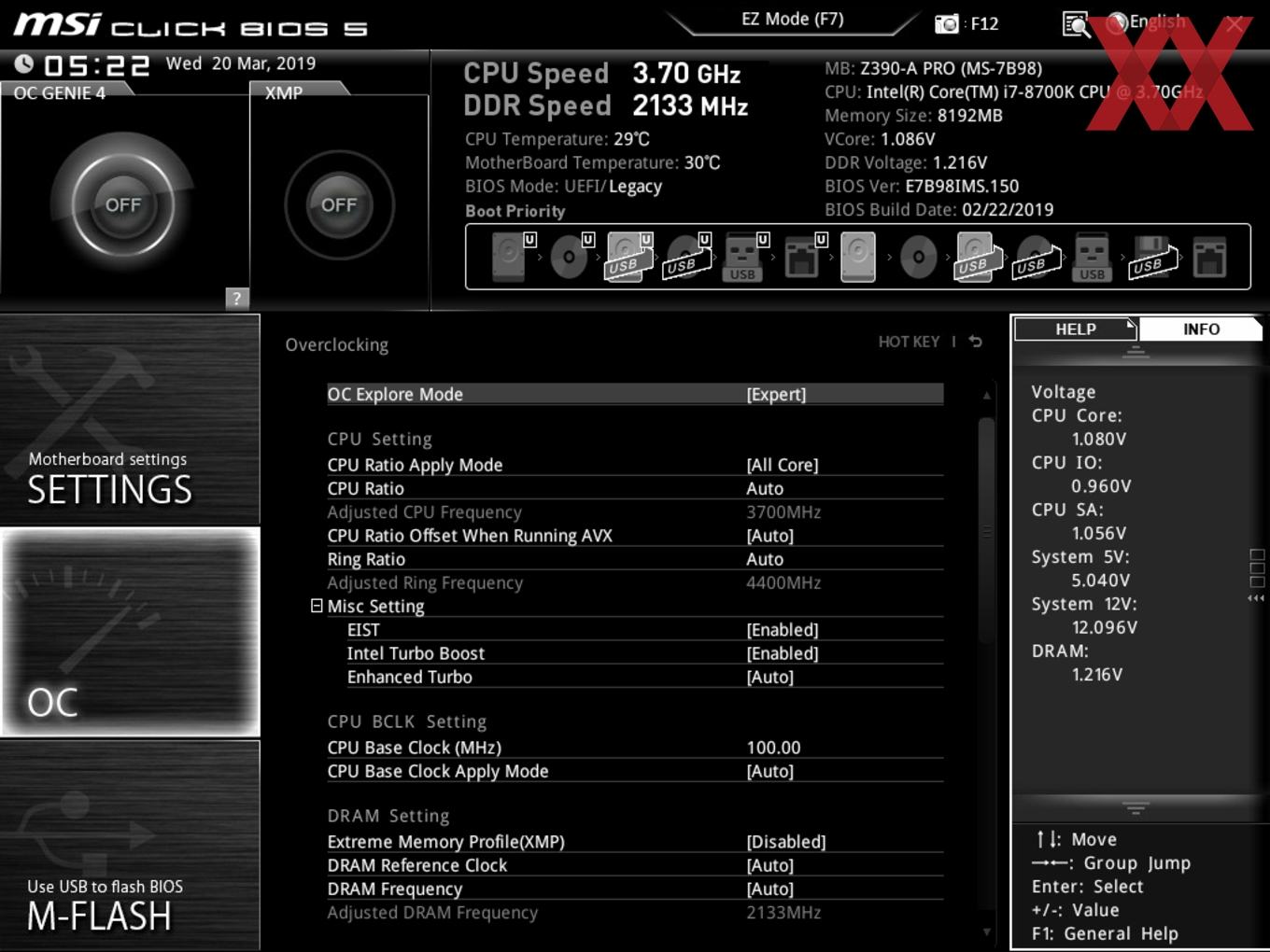Click the CPU Core 1.080V voltage reading
The width and height of the screenshot is (1270, 952).
click(x=1099, y=439)
